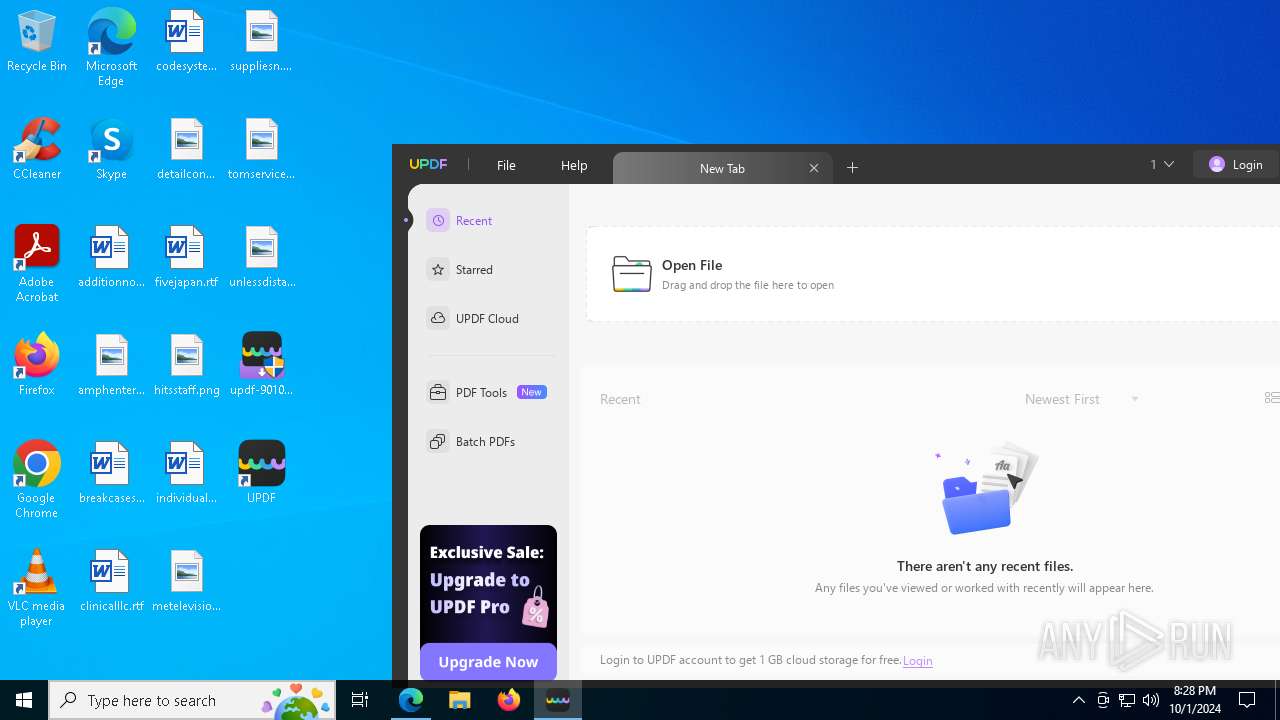
Task: Select the individual Word file on desktop
Action: 186,473
